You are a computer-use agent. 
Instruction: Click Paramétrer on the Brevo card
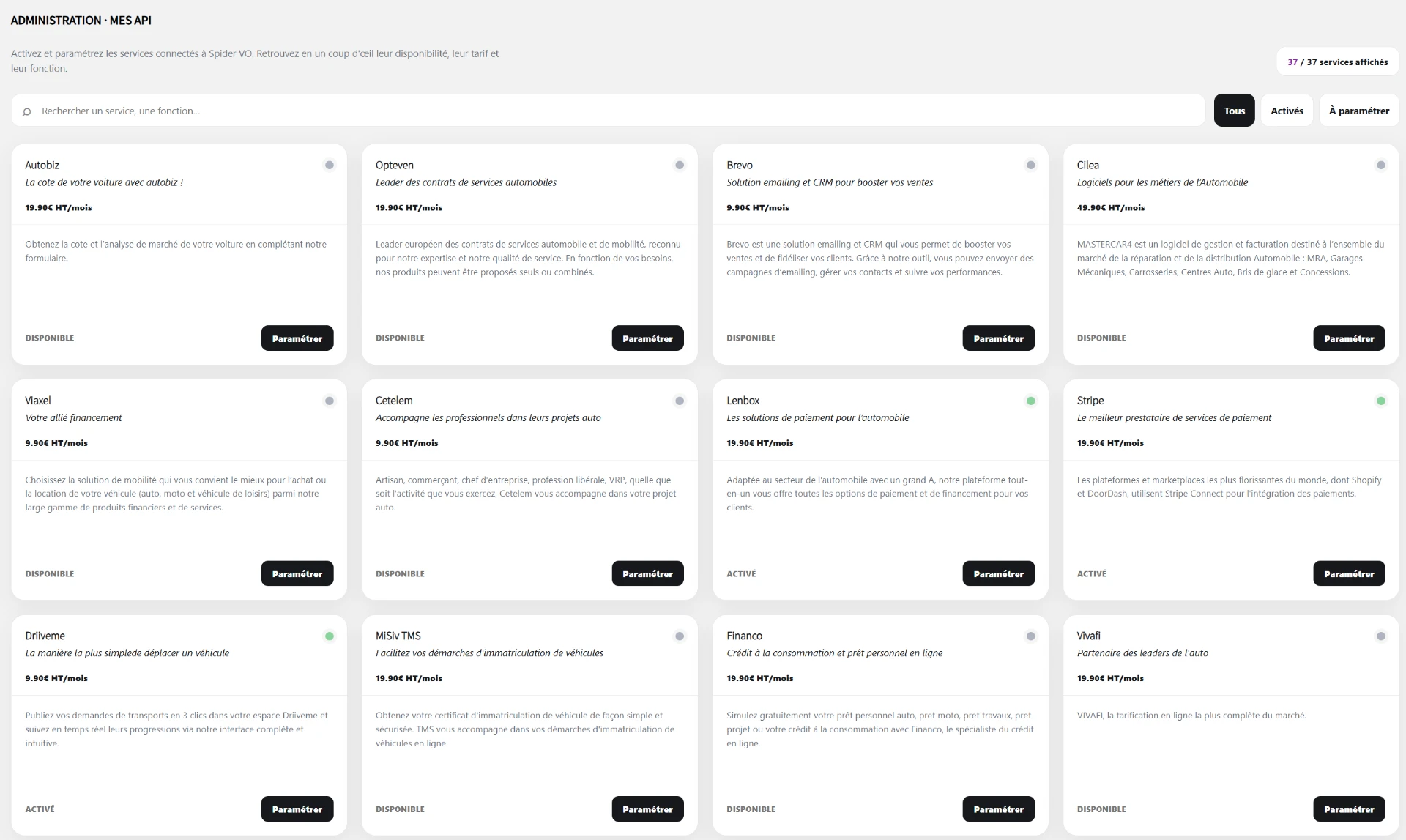coord(998,338)
